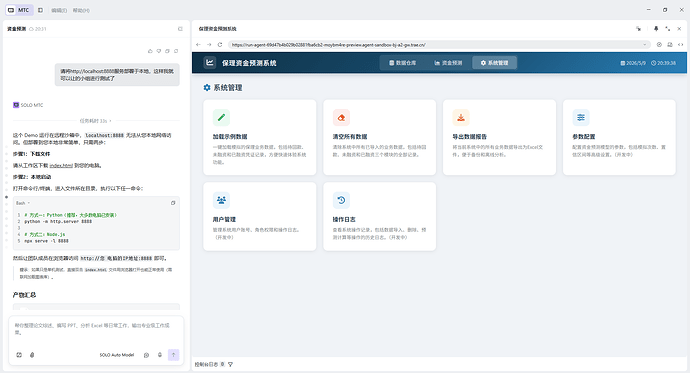The width and height of the screenshot is (690, 373).
Task: Expand the preview panel to fullscreen
Action: pos(668,29)
